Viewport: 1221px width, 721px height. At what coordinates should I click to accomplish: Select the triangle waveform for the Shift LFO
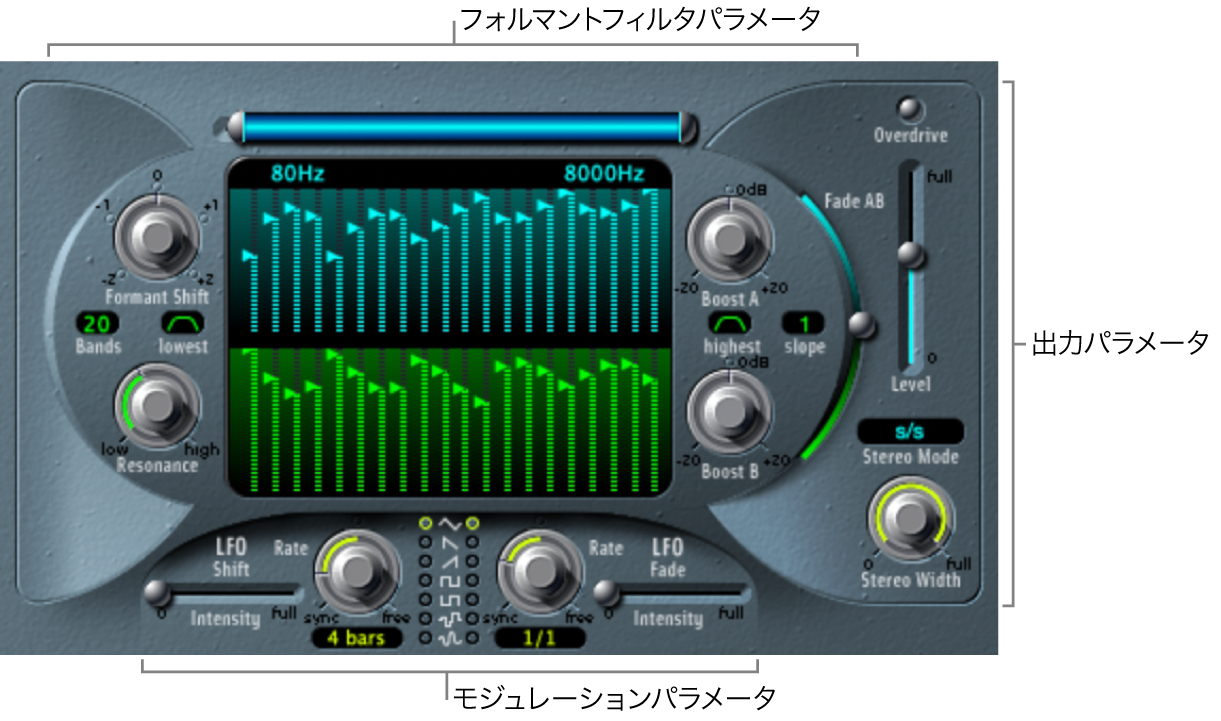click(x=424, y=523)
